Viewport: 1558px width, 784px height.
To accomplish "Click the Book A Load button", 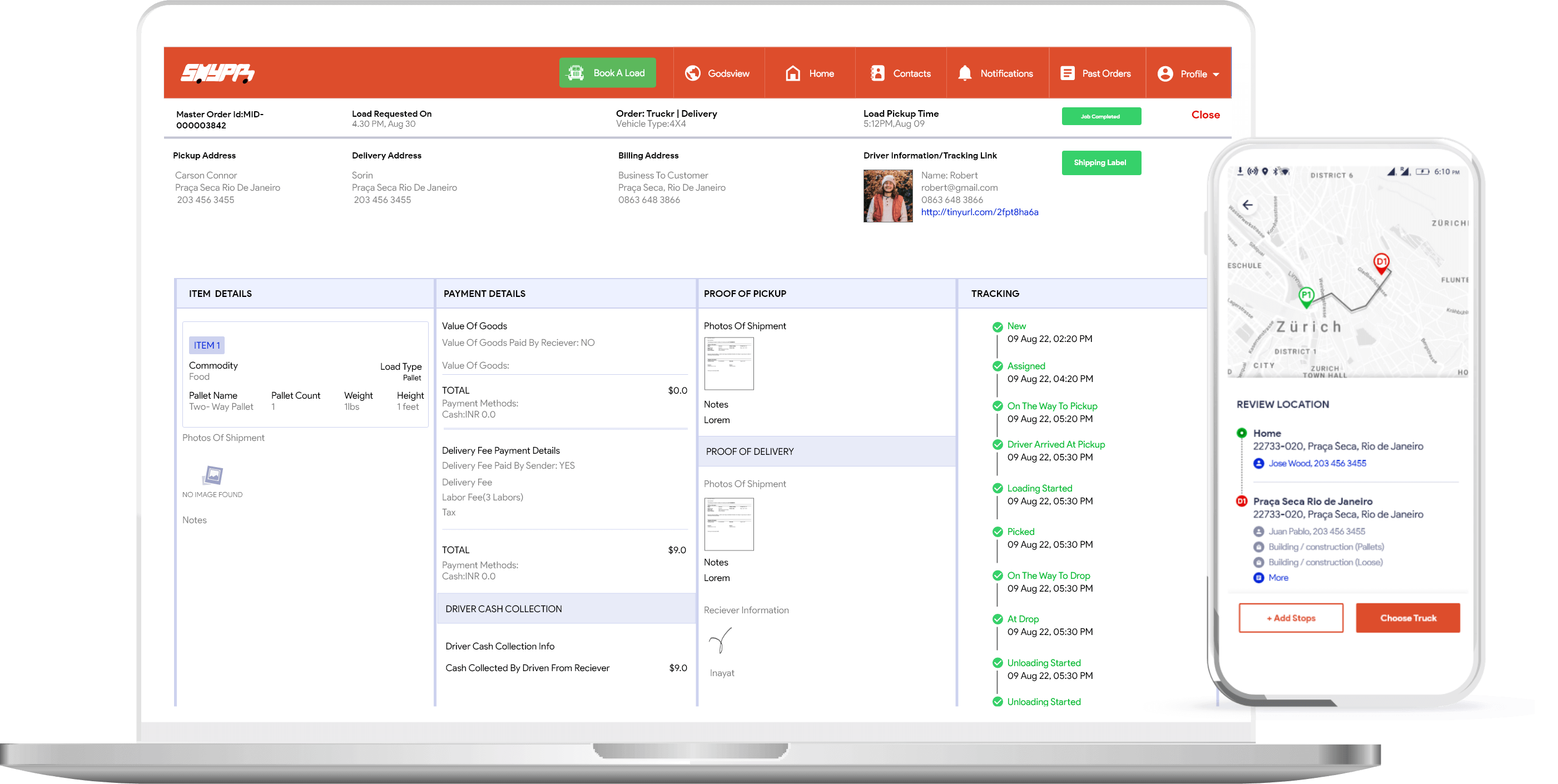I will coord(607,73).
